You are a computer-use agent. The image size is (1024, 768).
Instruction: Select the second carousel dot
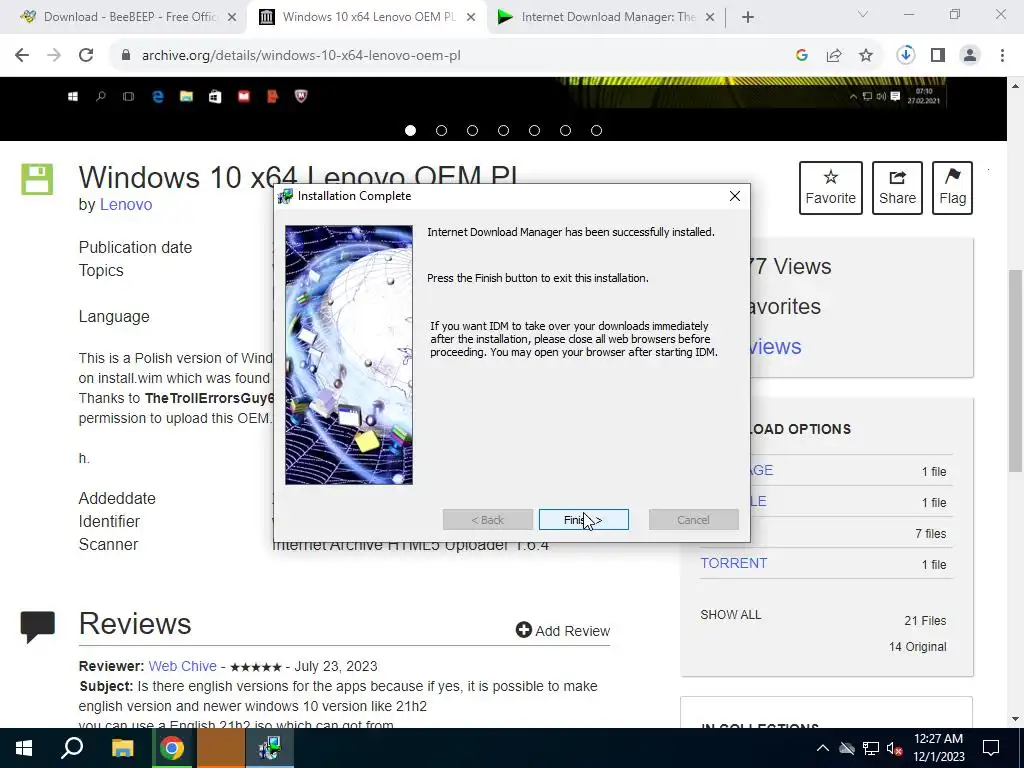(441, 131)
